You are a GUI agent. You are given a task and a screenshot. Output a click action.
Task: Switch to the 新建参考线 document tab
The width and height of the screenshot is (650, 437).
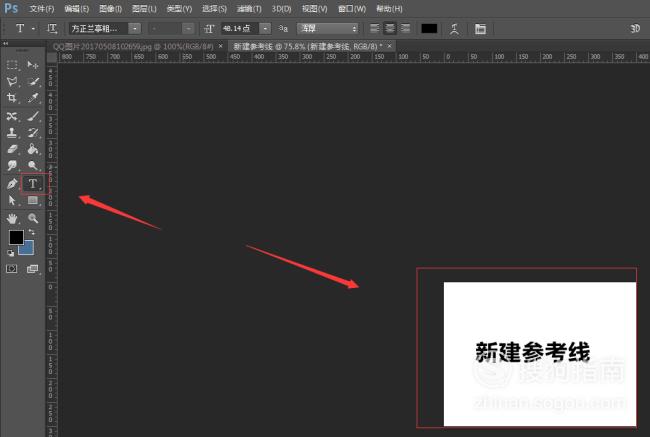[308, 46]
